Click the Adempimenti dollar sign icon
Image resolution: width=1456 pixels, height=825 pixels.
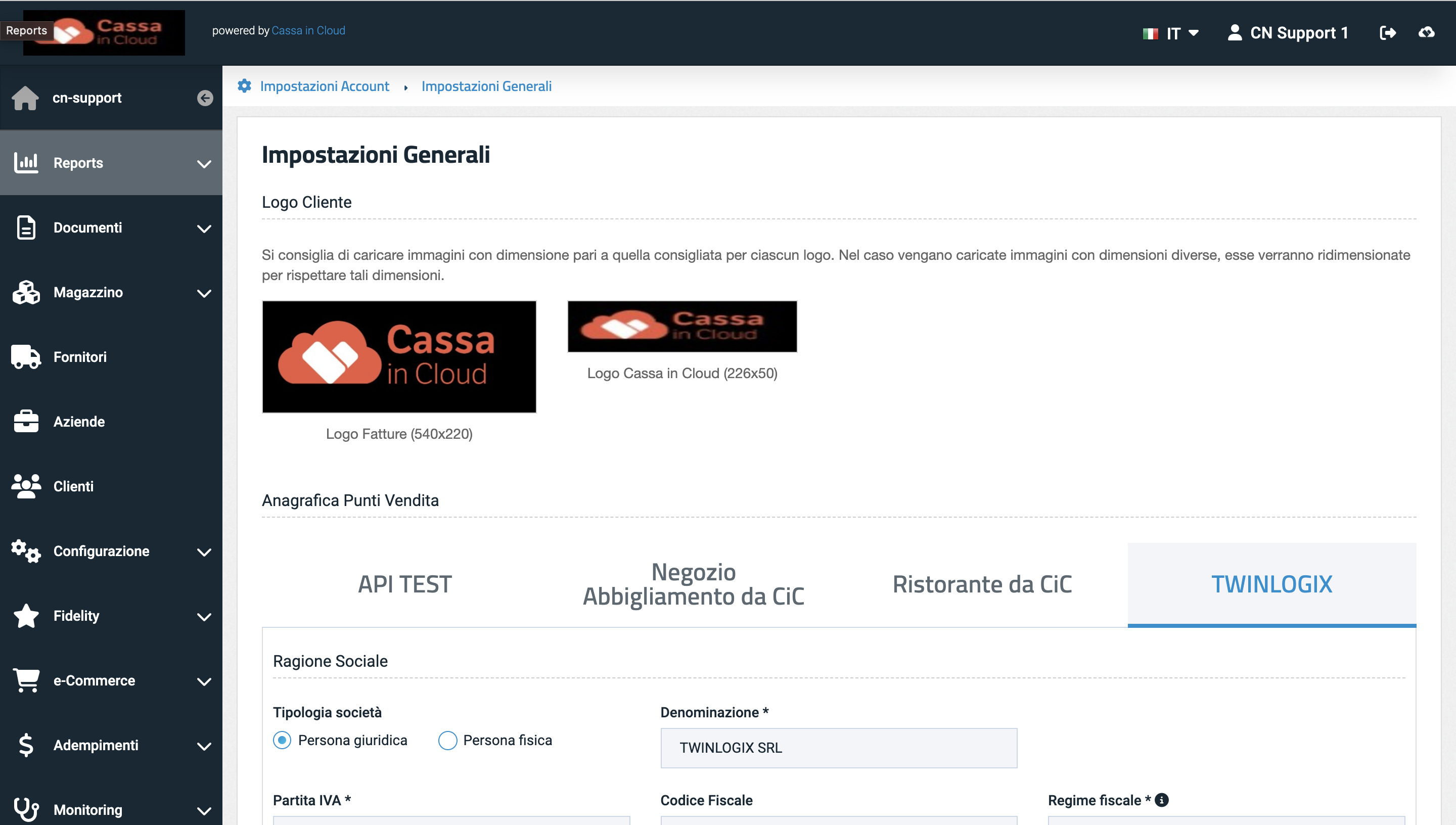pos(26,745)
